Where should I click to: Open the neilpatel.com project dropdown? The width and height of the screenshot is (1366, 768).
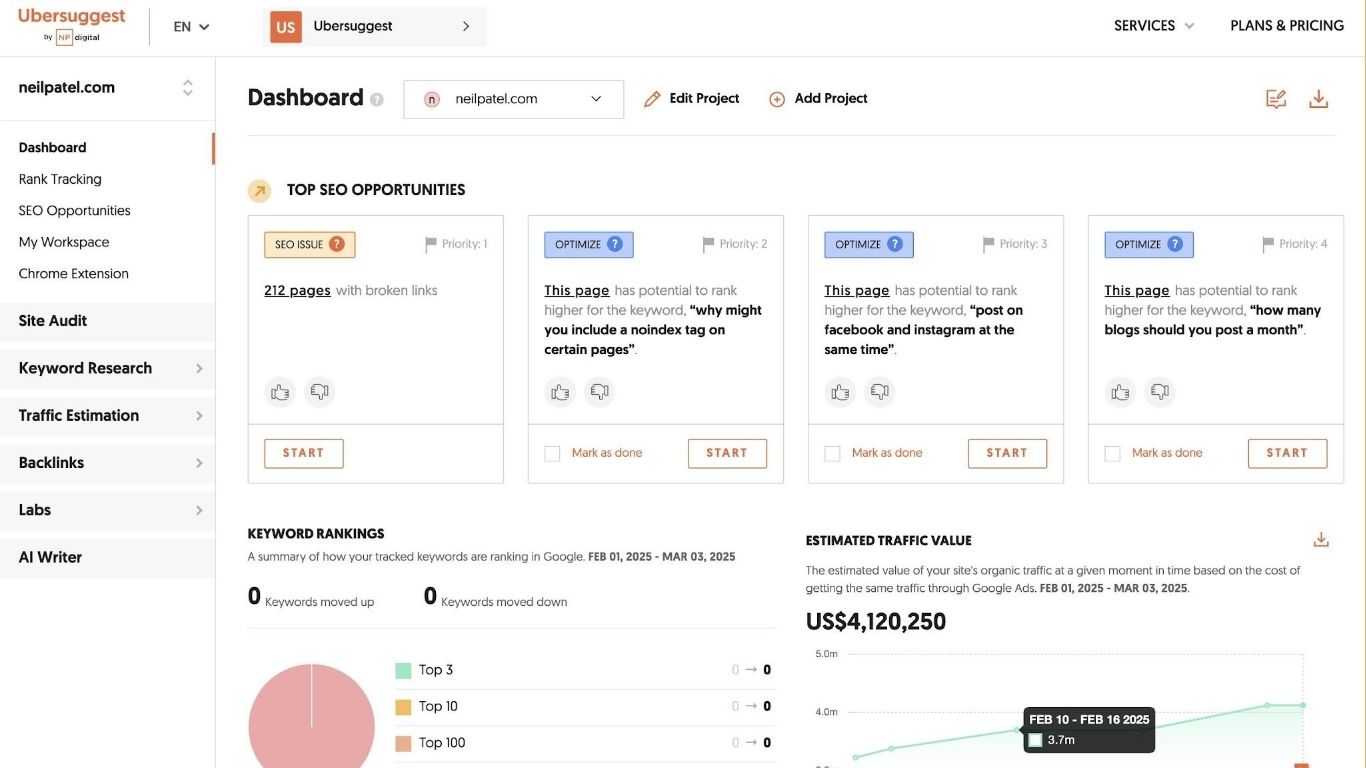tap(513, 99)
